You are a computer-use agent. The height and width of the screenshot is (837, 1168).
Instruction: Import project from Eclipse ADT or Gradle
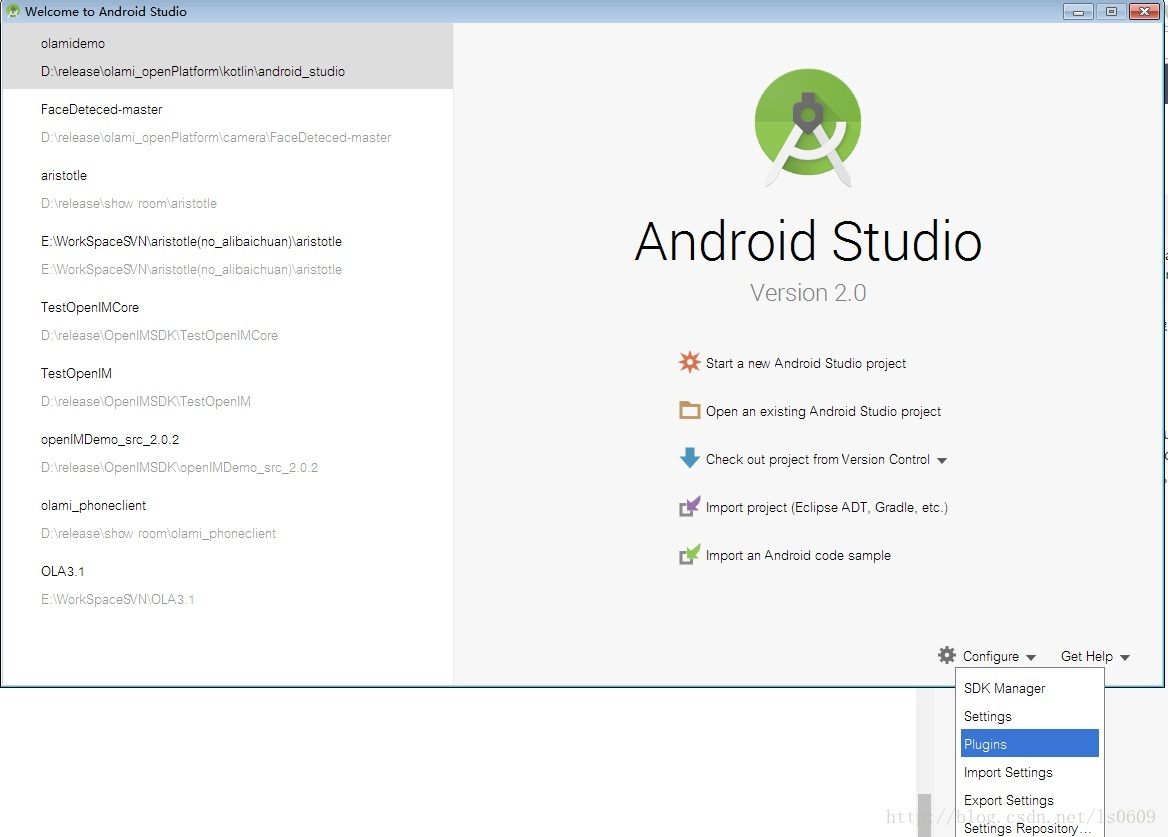(827, 507)
